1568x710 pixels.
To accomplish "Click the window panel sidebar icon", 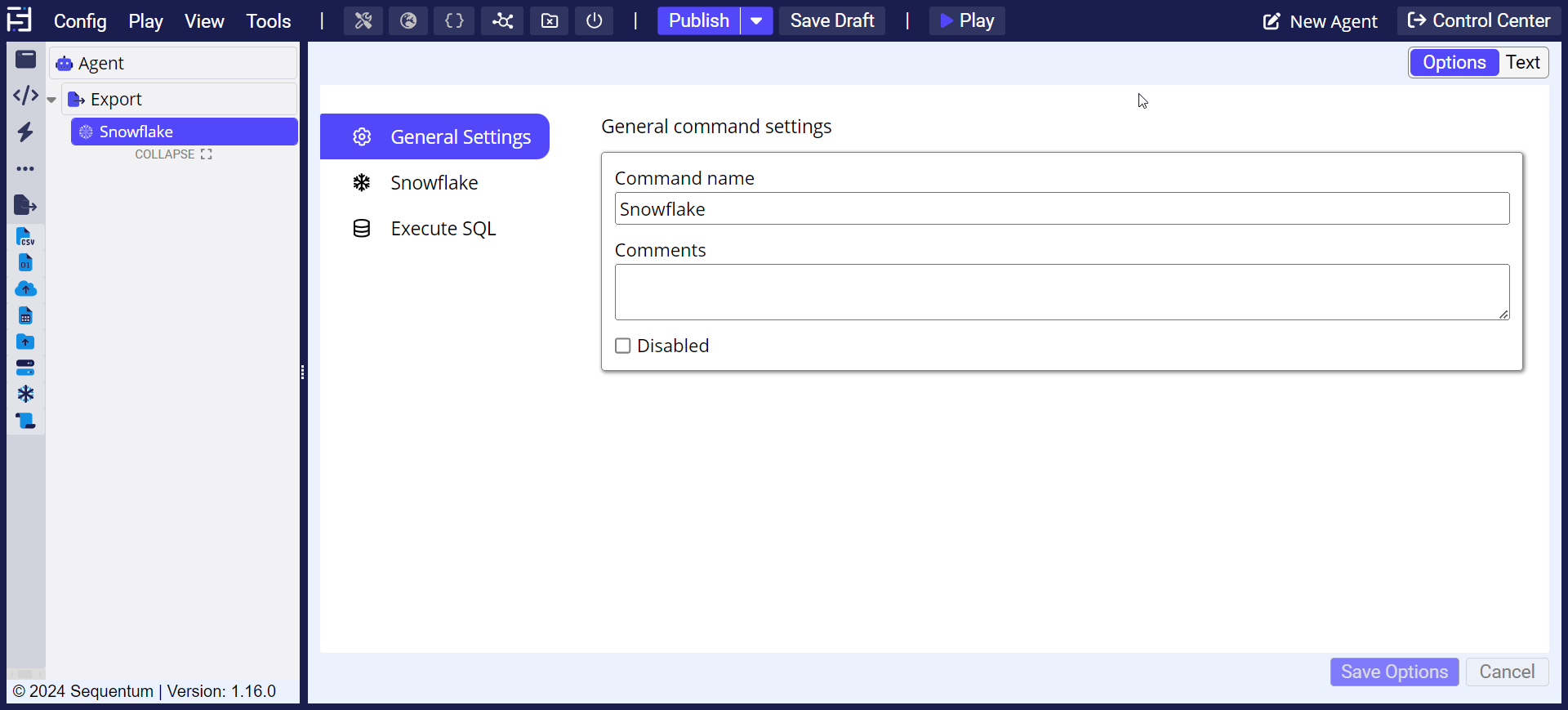I will 26,59.
